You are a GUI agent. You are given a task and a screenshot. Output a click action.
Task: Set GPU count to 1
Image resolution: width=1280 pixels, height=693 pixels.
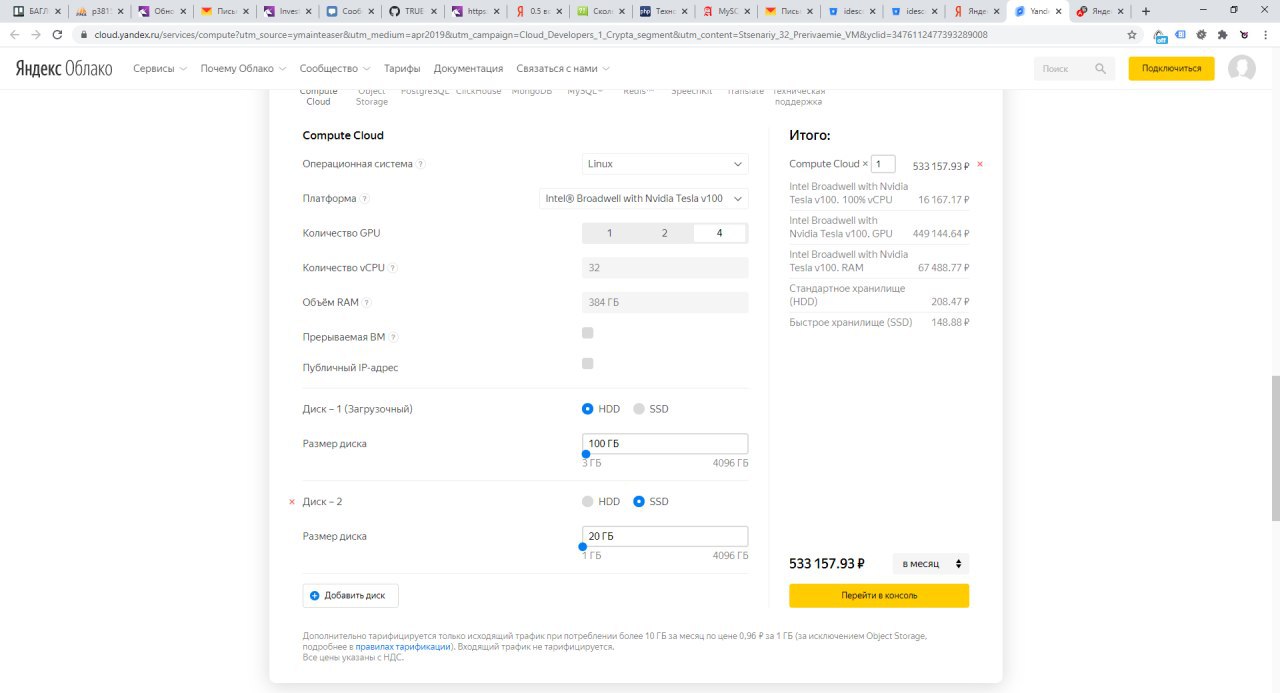pos(610,233)
